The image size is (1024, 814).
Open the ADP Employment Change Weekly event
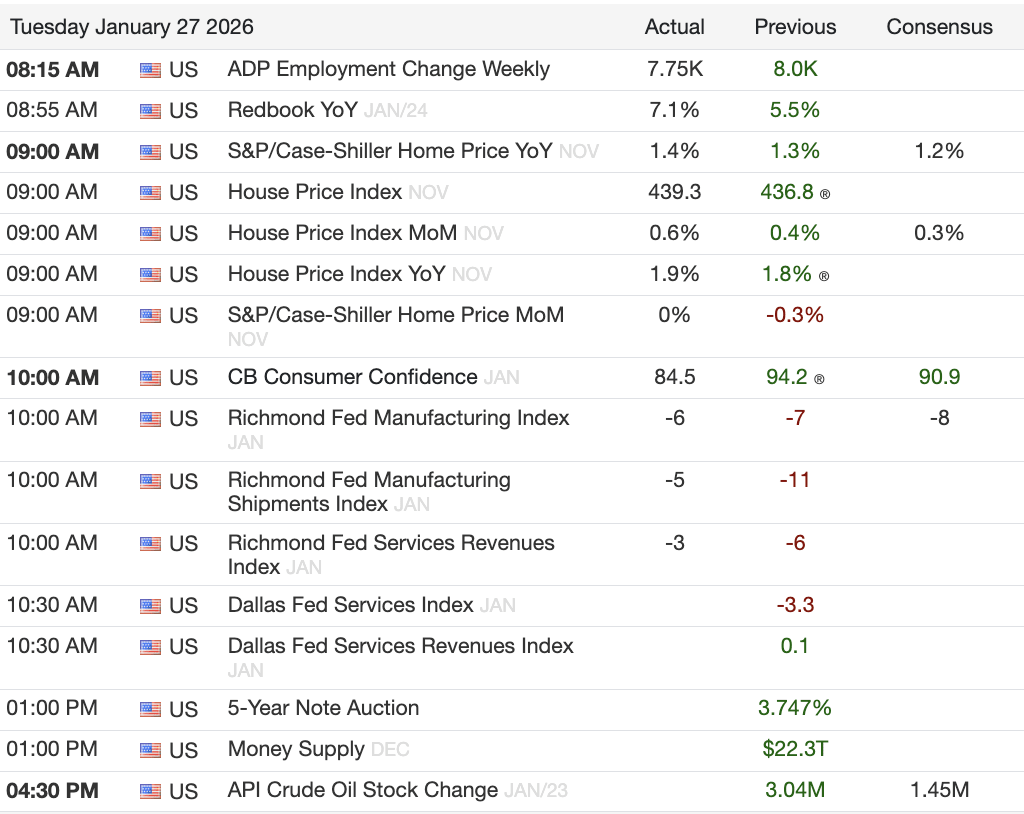tap(388, 69)
